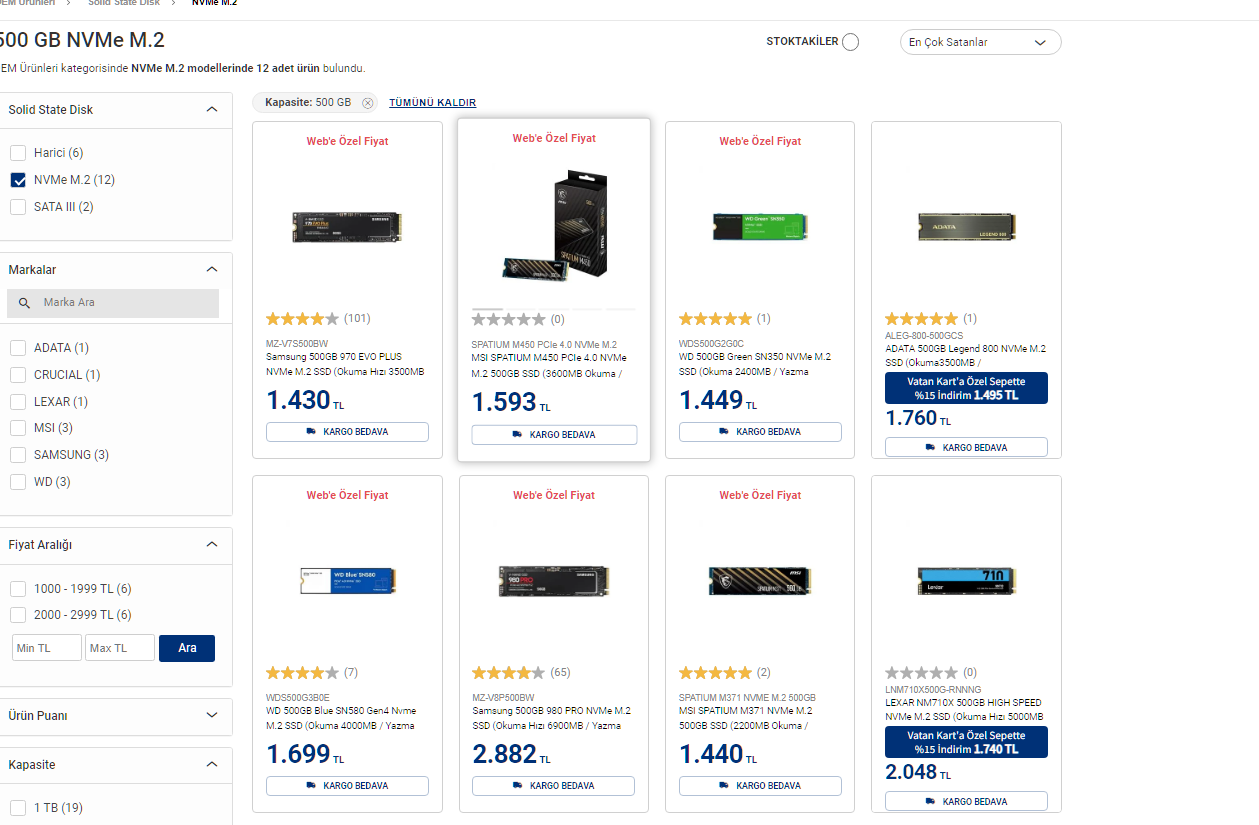Check the SAMSUNG brand filter

[x=18, y=455]
